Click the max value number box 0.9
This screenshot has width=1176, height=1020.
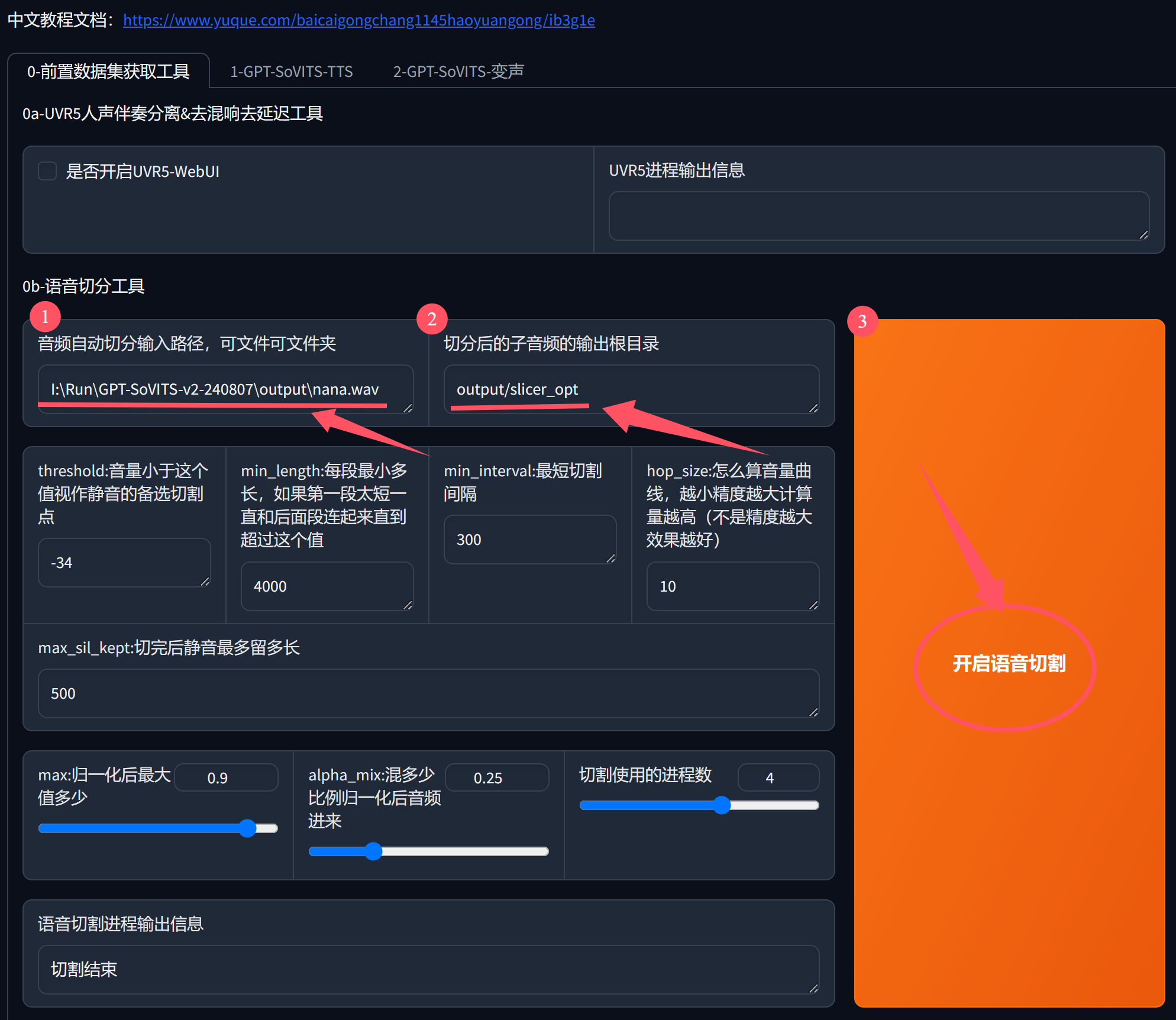point(226,777)
